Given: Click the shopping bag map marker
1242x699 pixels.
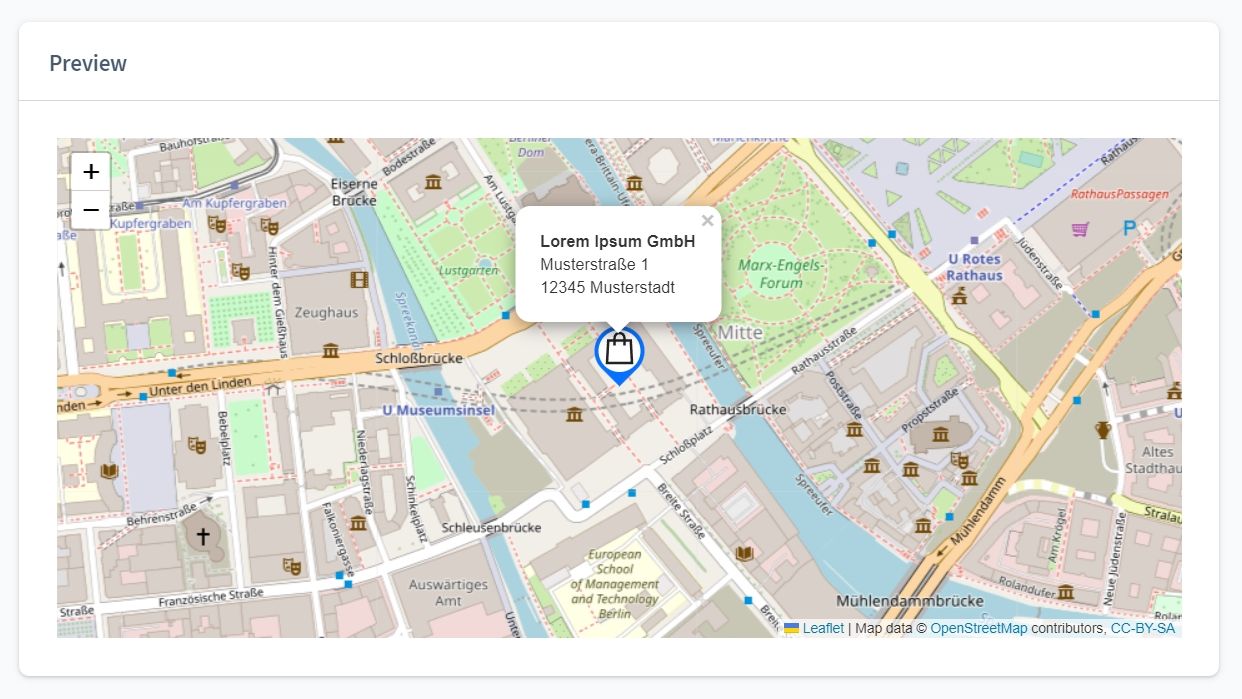Looking at the screenshot, I should point(619,355).
